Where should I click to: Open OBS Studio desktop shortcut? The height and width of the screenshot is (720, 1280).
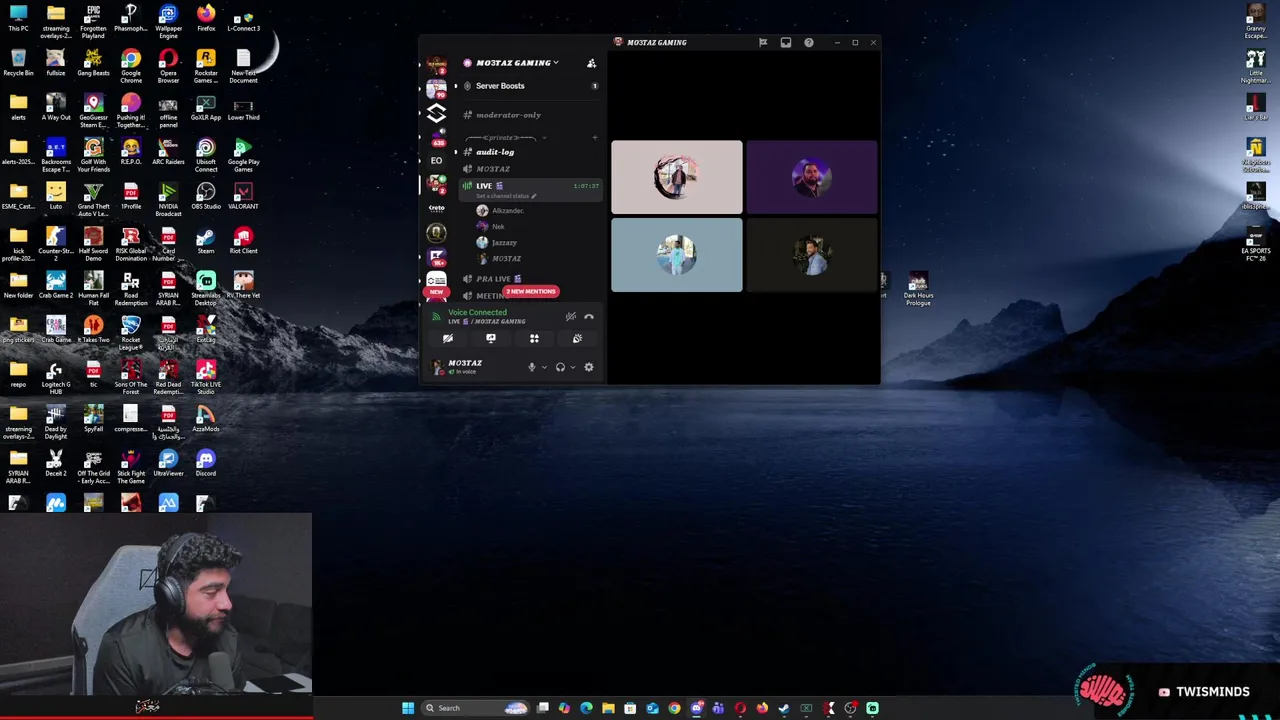coord(206,194)
